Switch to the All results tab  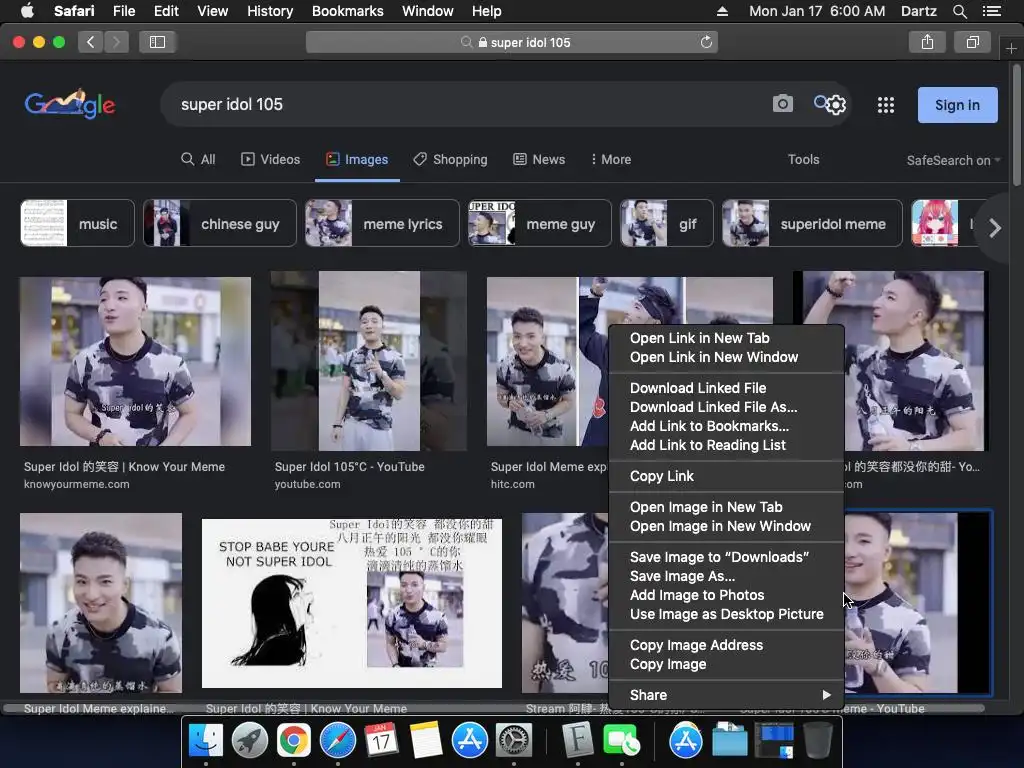click(x=198, y=159)
